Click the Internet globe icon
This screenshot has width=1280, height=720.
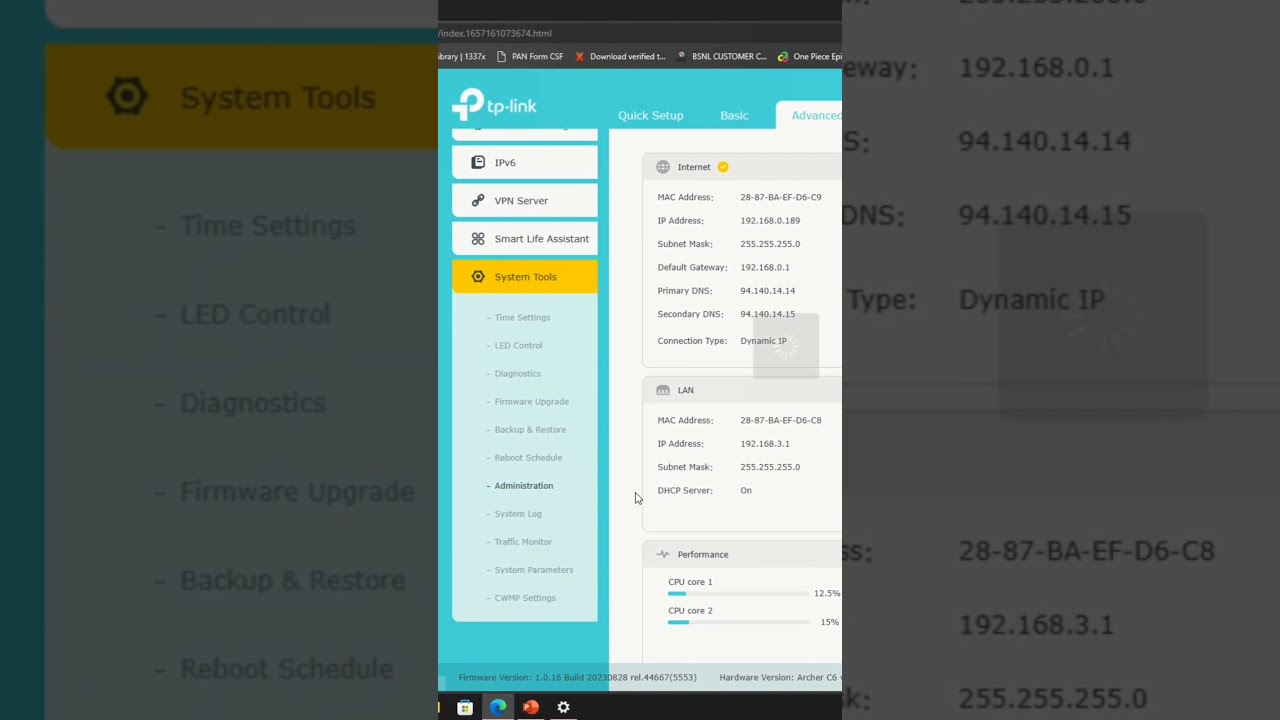[663, 167]
